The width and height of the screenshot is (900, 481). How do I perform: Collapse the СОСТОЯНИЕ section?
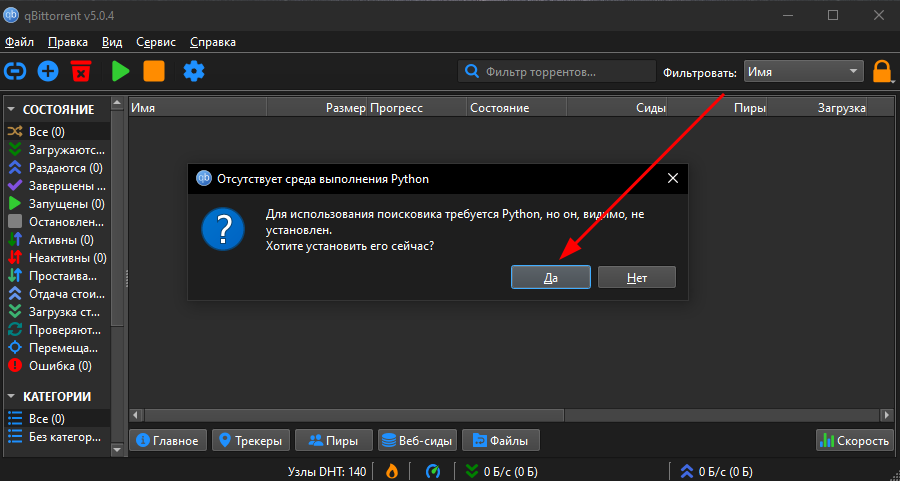[x=11, y=110]
